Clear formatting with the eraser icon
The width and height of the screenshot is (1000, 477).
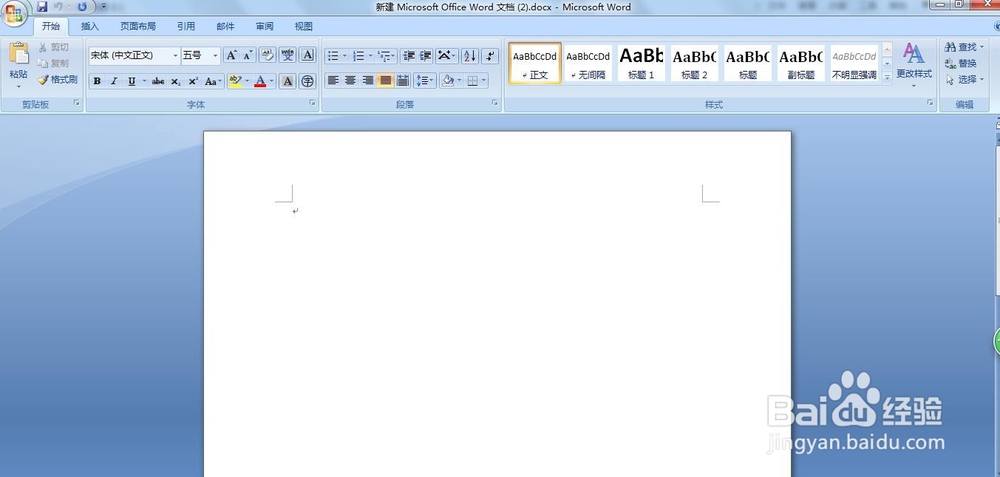267,55
